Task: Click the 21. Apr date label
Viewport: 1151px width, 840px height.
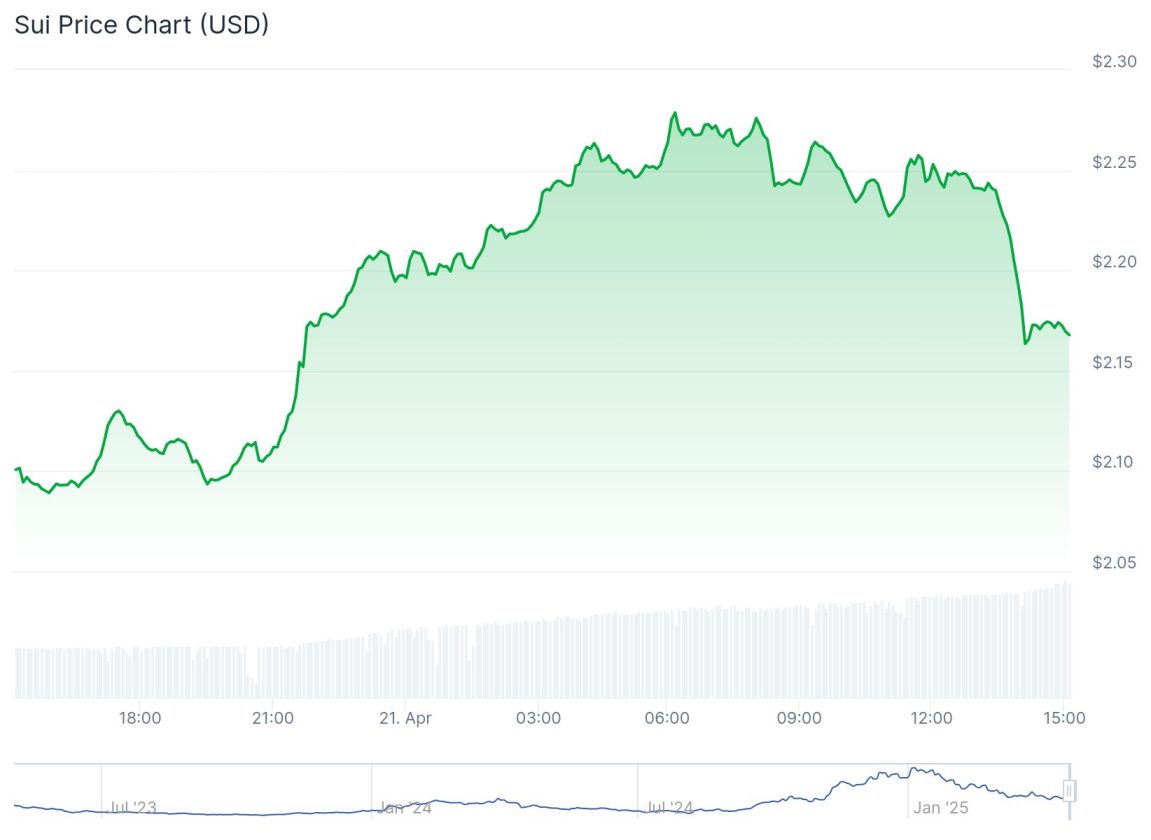Action: [x=405, y=718]
